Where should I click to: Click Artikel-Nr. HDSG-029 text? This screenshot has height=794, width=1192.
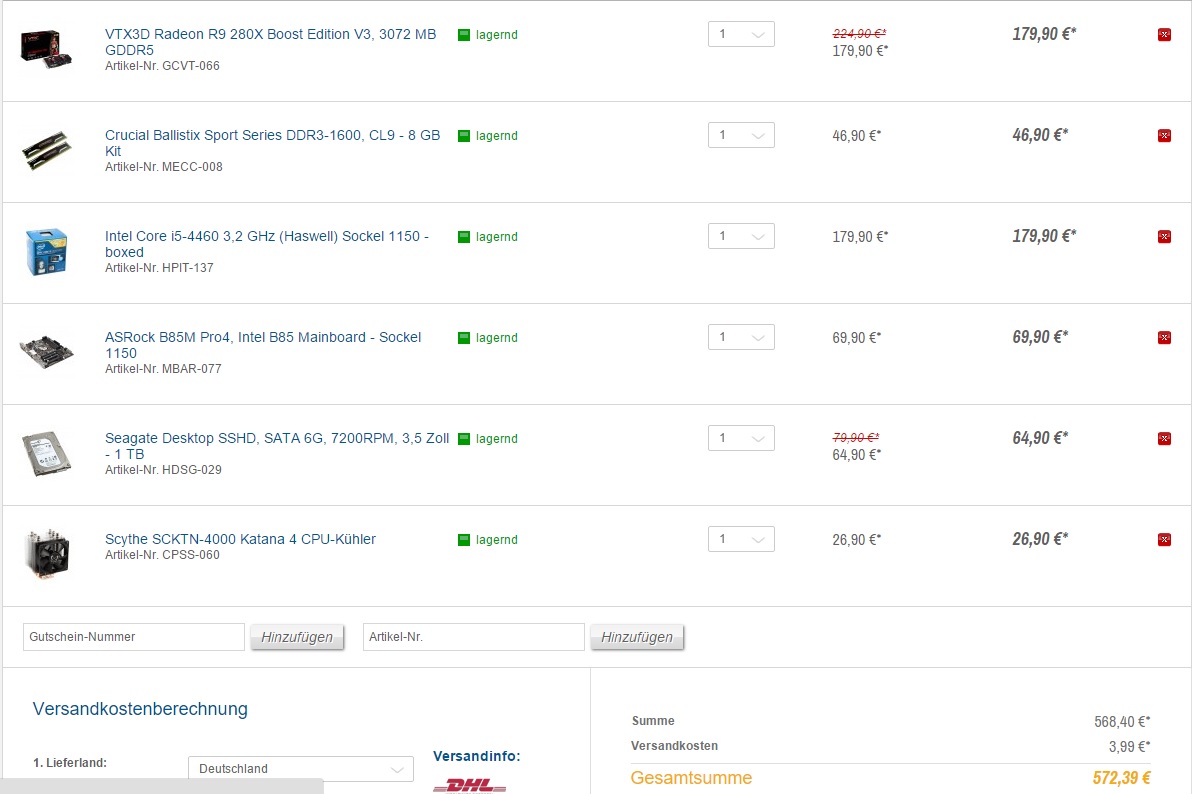pos(163,470)
